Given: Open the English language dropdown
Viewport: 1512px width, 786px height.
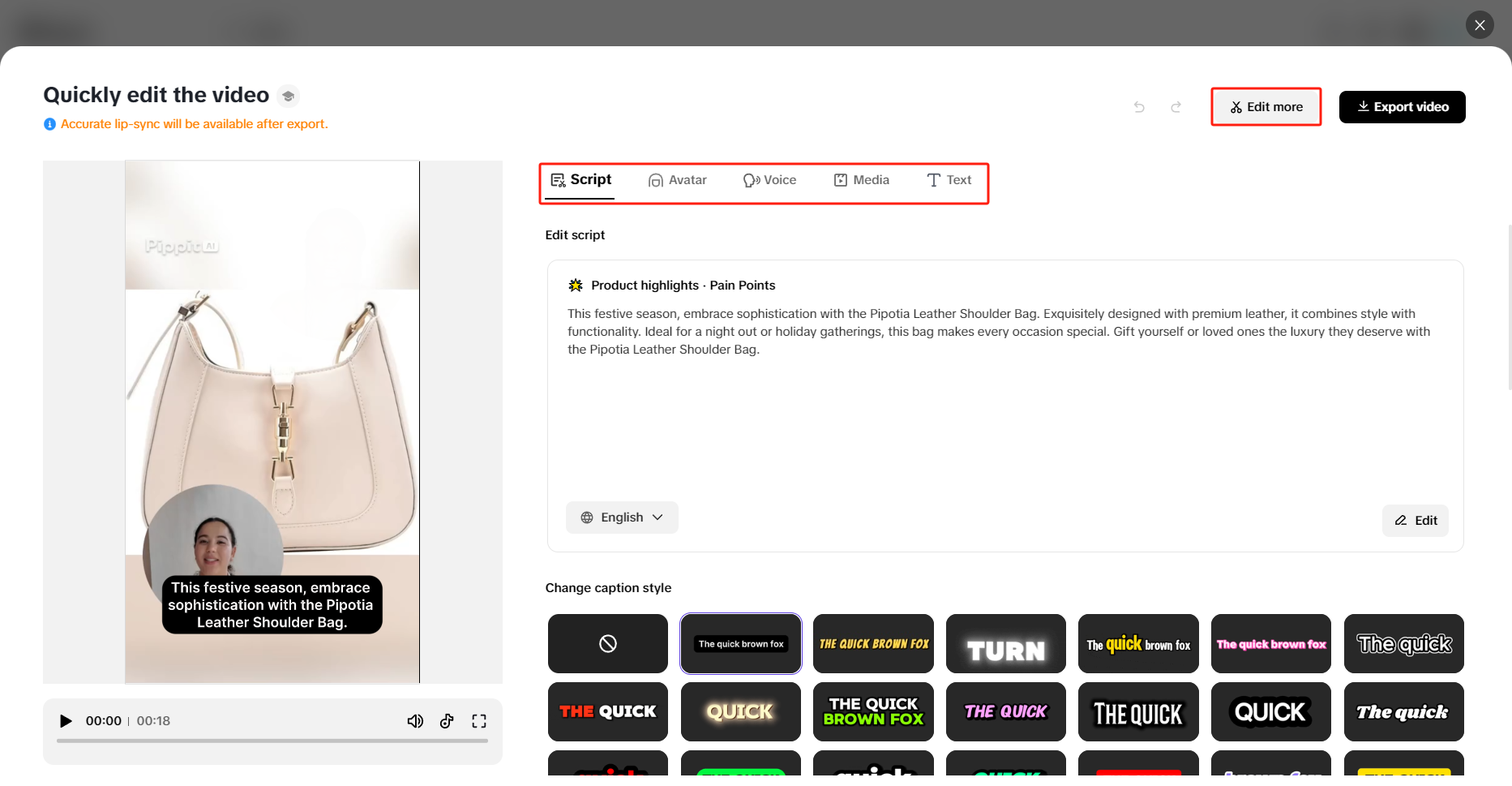Looking at the screenshot, I should tap(622, 518).
